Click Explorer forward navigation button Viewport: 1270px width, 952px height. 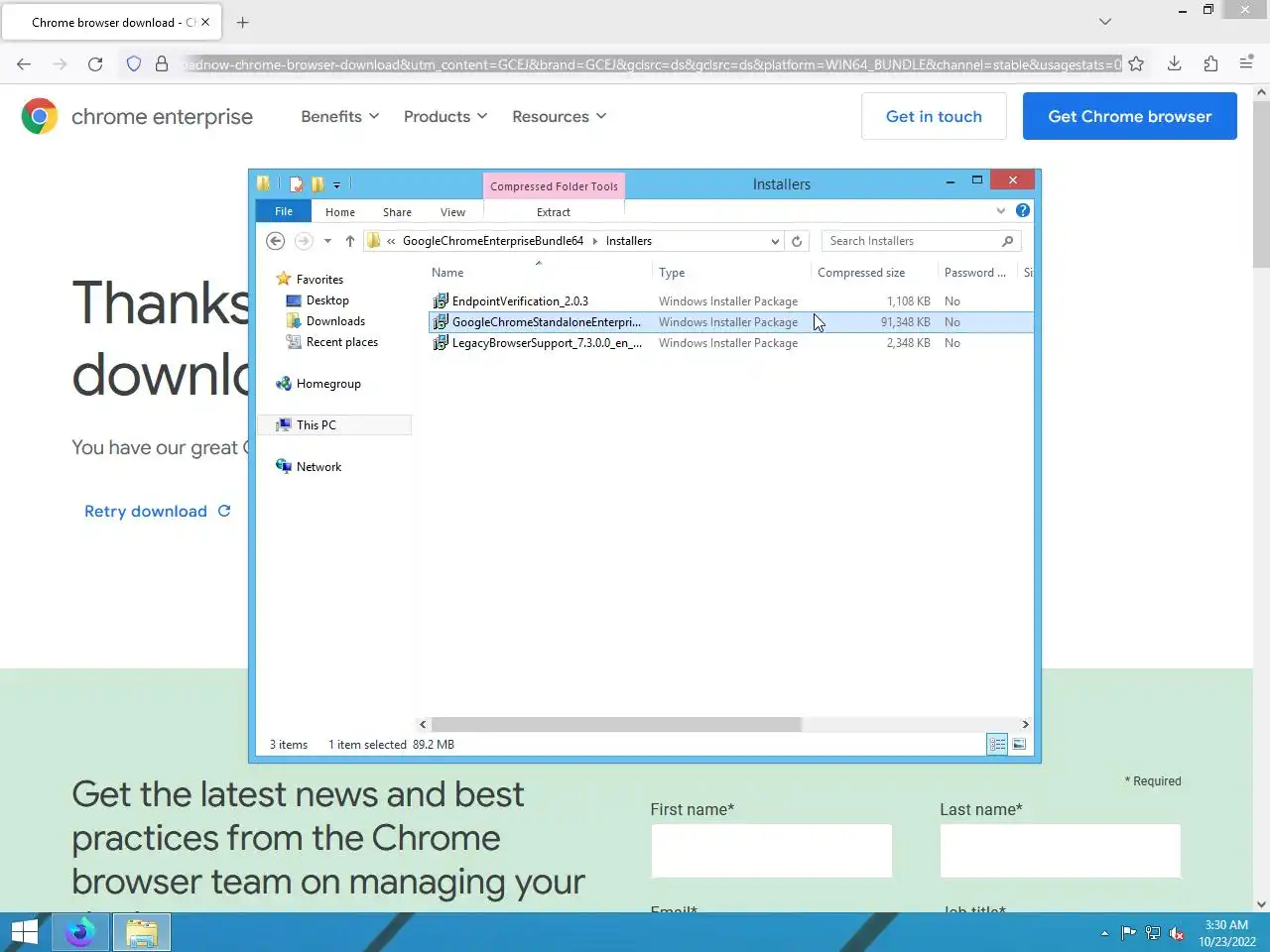(x=304, y=241)
